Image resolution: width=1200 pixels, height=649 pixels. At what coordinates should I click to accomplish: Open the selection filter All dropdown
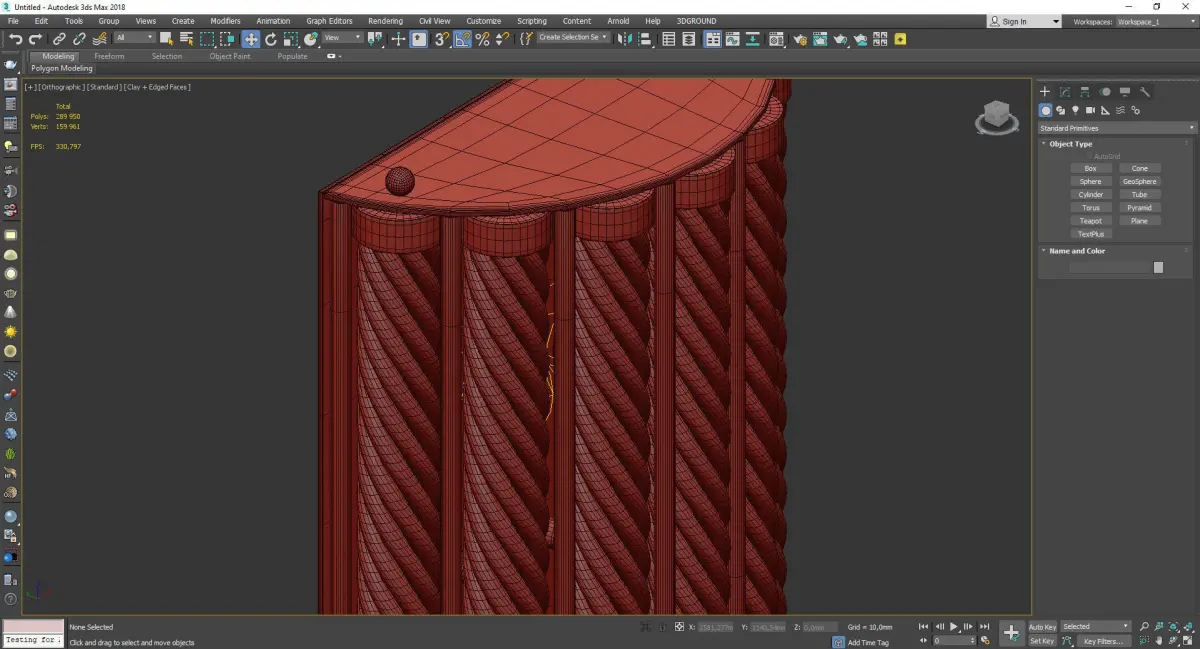coord(134,38)
